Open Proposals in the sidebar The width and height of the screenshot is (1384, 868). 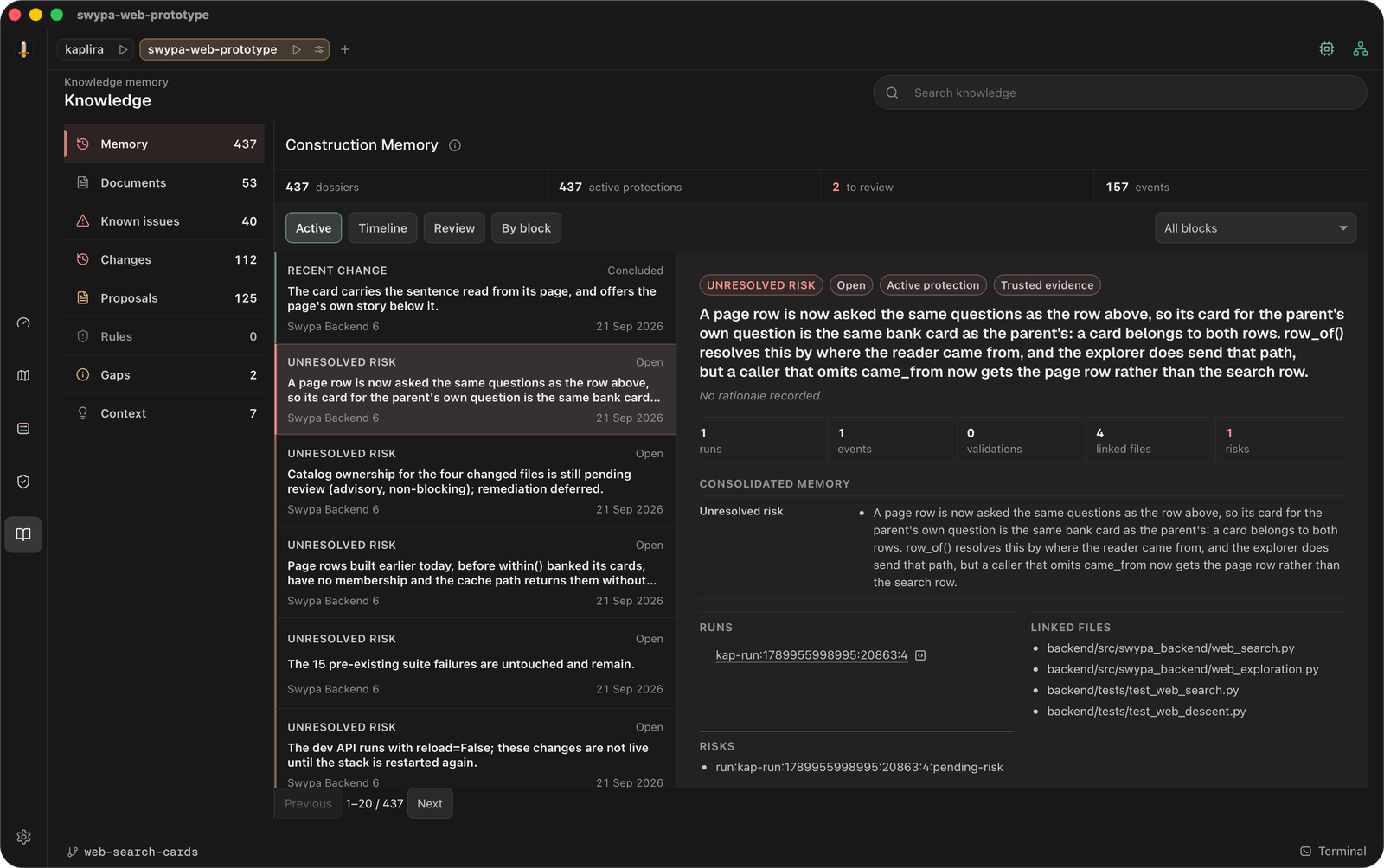pos(164,298)
